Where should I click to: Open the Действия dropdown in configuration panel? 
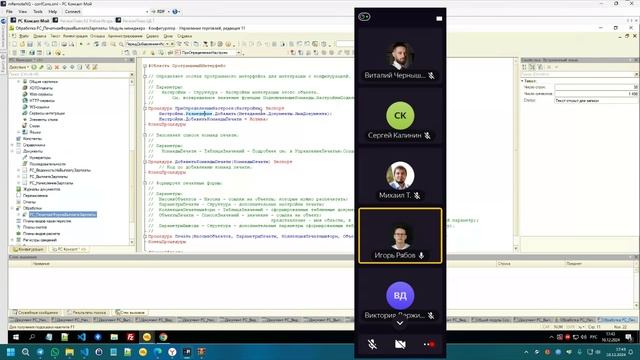coord(19,67)
